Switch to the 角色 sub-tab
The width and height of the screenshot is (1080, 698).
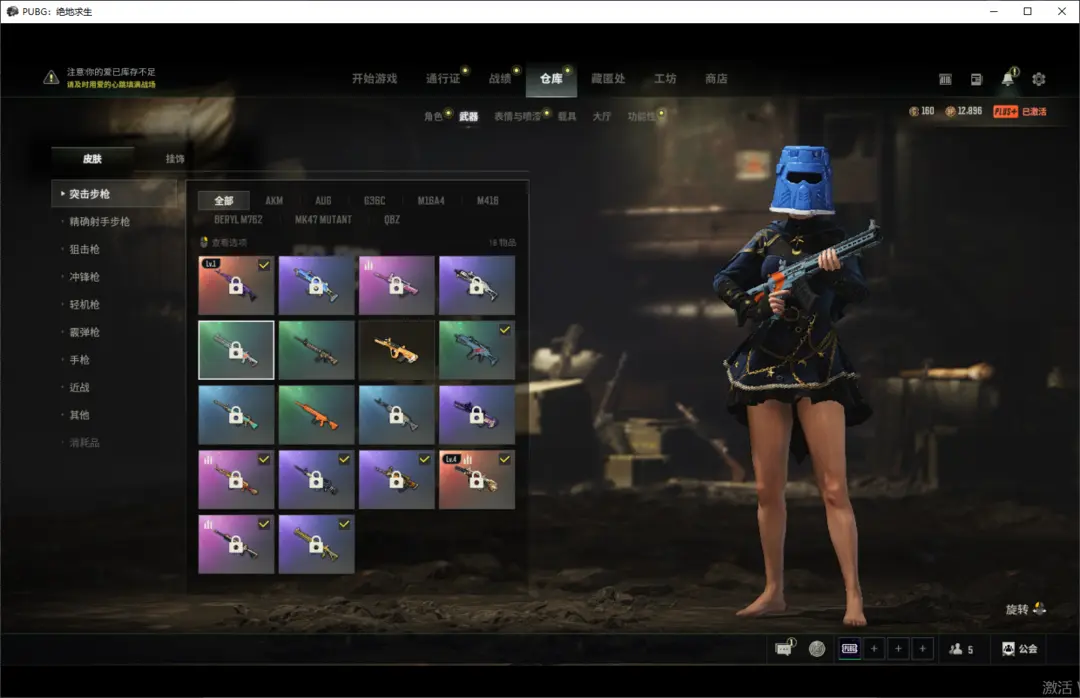pyautogui.click(x=433, y=116)
